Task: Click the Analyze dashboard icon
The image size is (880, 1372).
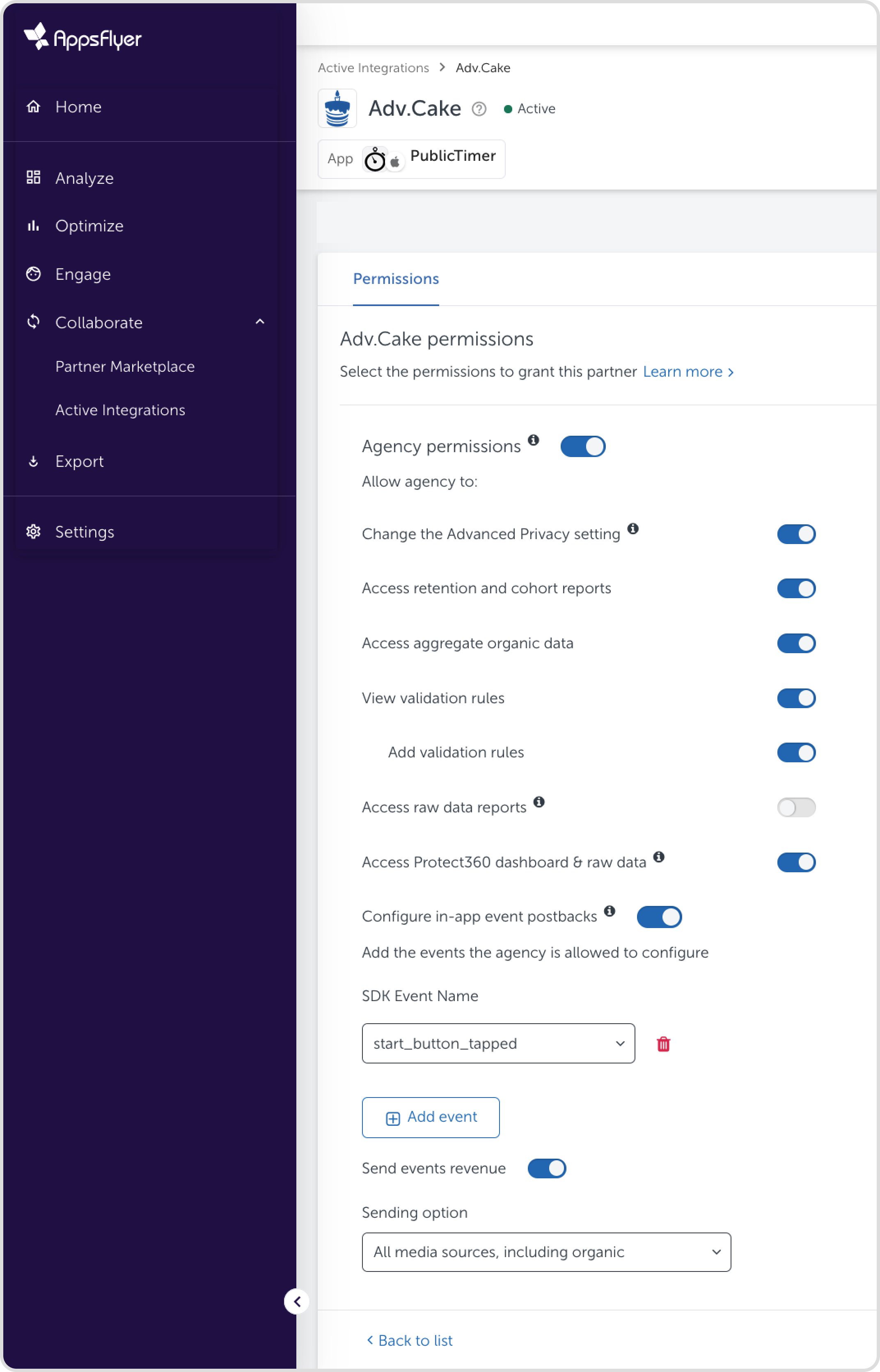Action: (x=34, y=178)
